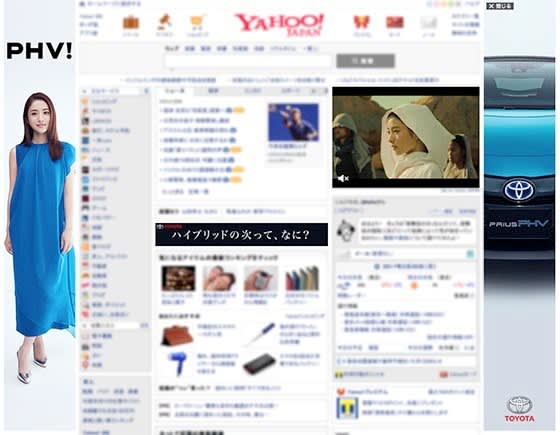Screen dimensions: 560x435
Task: Play the desert video advertisement
Action: click(406, 137)
